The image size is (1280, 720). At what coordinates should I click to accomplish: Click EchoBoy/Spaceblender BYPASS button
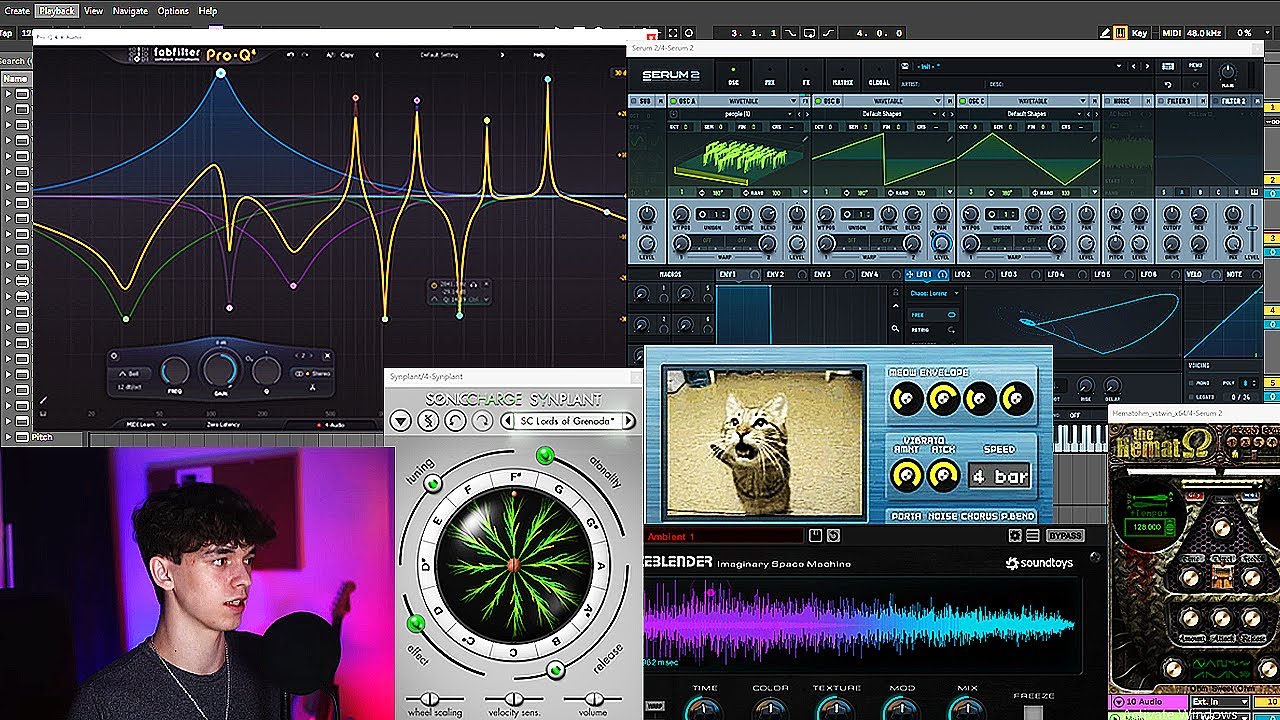[1065, 536]
